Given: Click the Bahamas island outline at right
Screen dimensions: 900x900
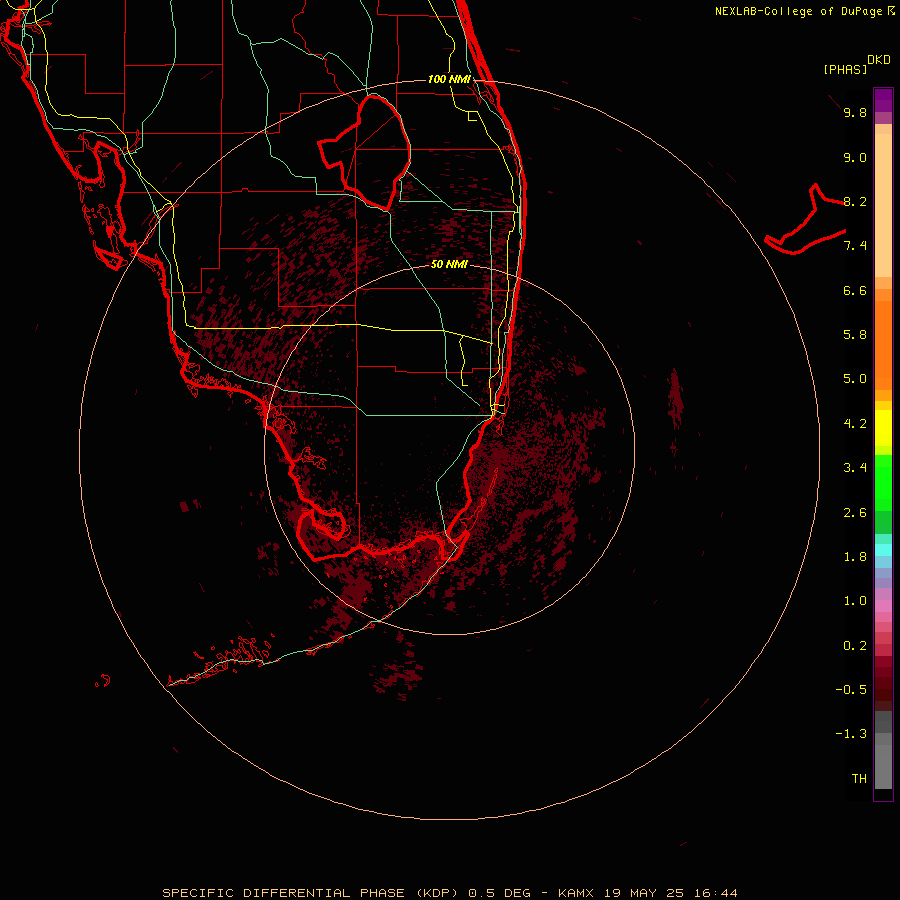Looking at the screenshot, I should coord(805,219).
